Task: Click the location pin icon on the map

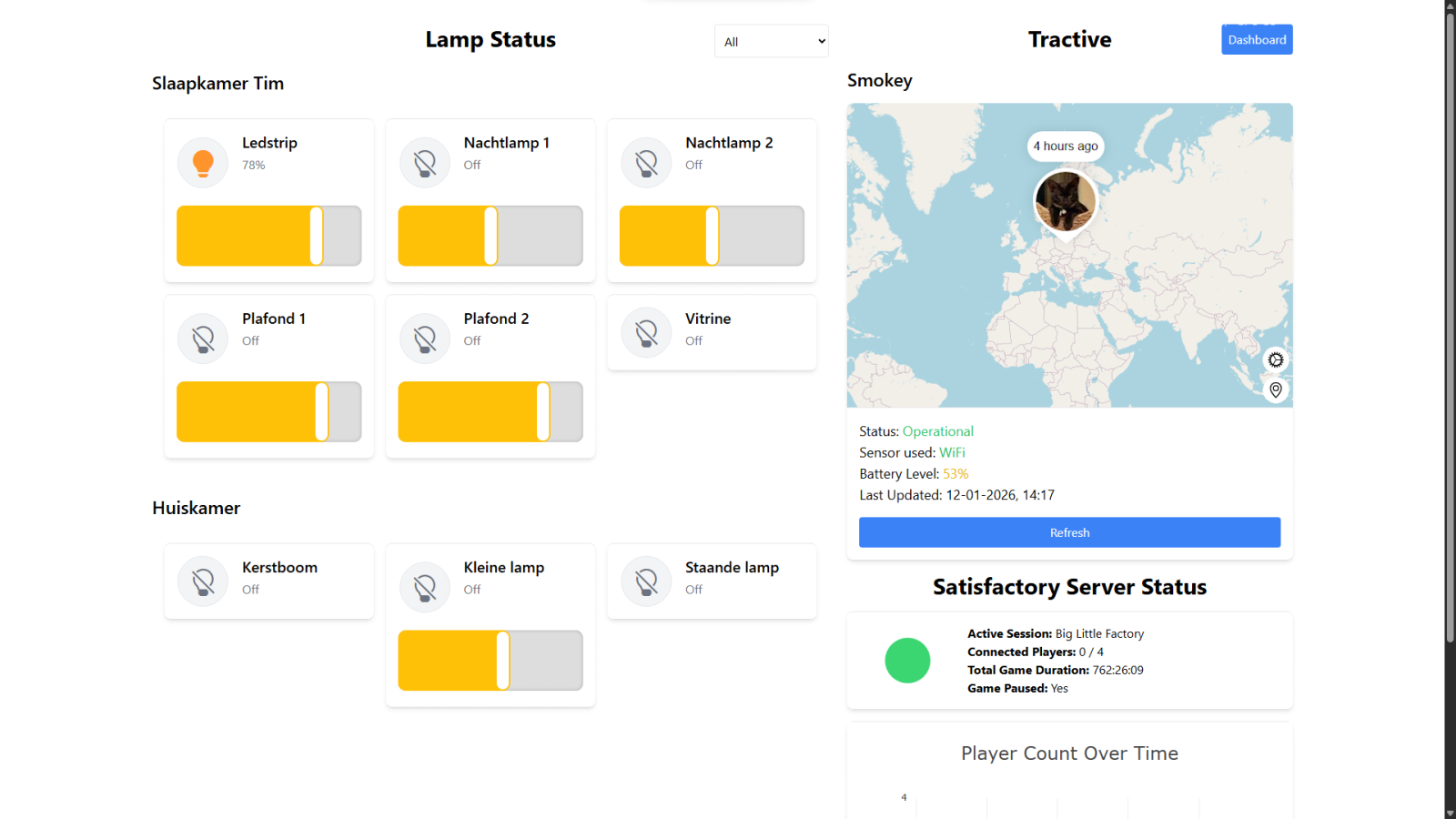Action: [x=1275, y=390]
